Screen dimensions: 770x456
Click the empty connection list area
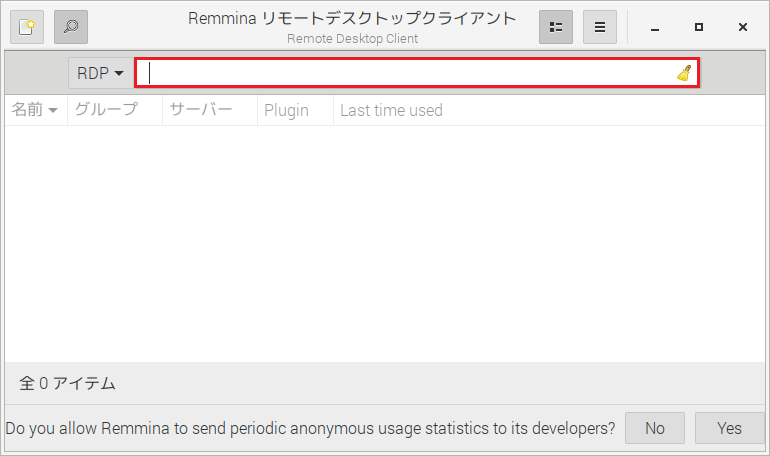point(385,240)
